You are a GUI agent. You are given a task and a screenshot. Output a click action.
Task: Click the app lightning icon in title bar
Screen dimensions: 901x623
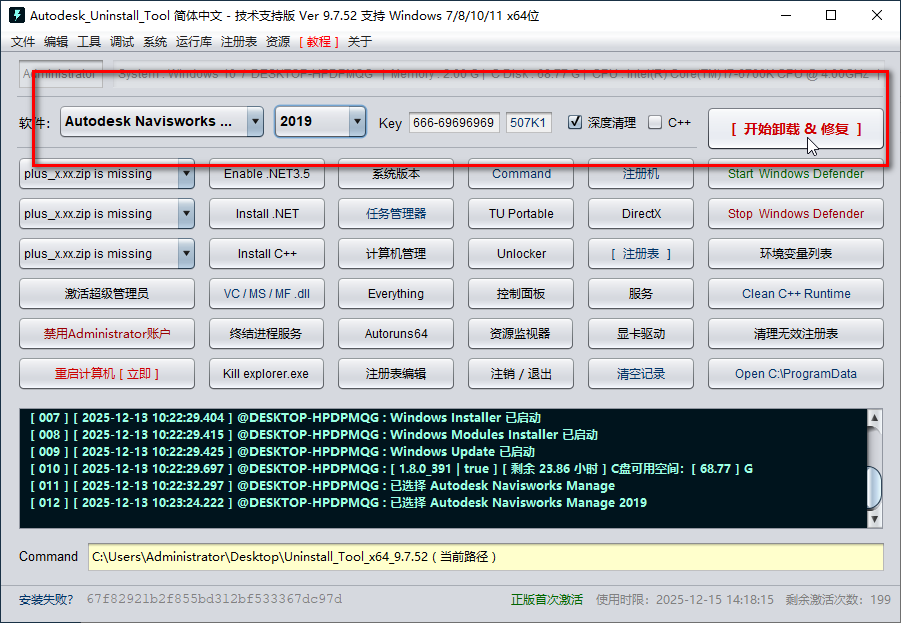pos(17,15)
